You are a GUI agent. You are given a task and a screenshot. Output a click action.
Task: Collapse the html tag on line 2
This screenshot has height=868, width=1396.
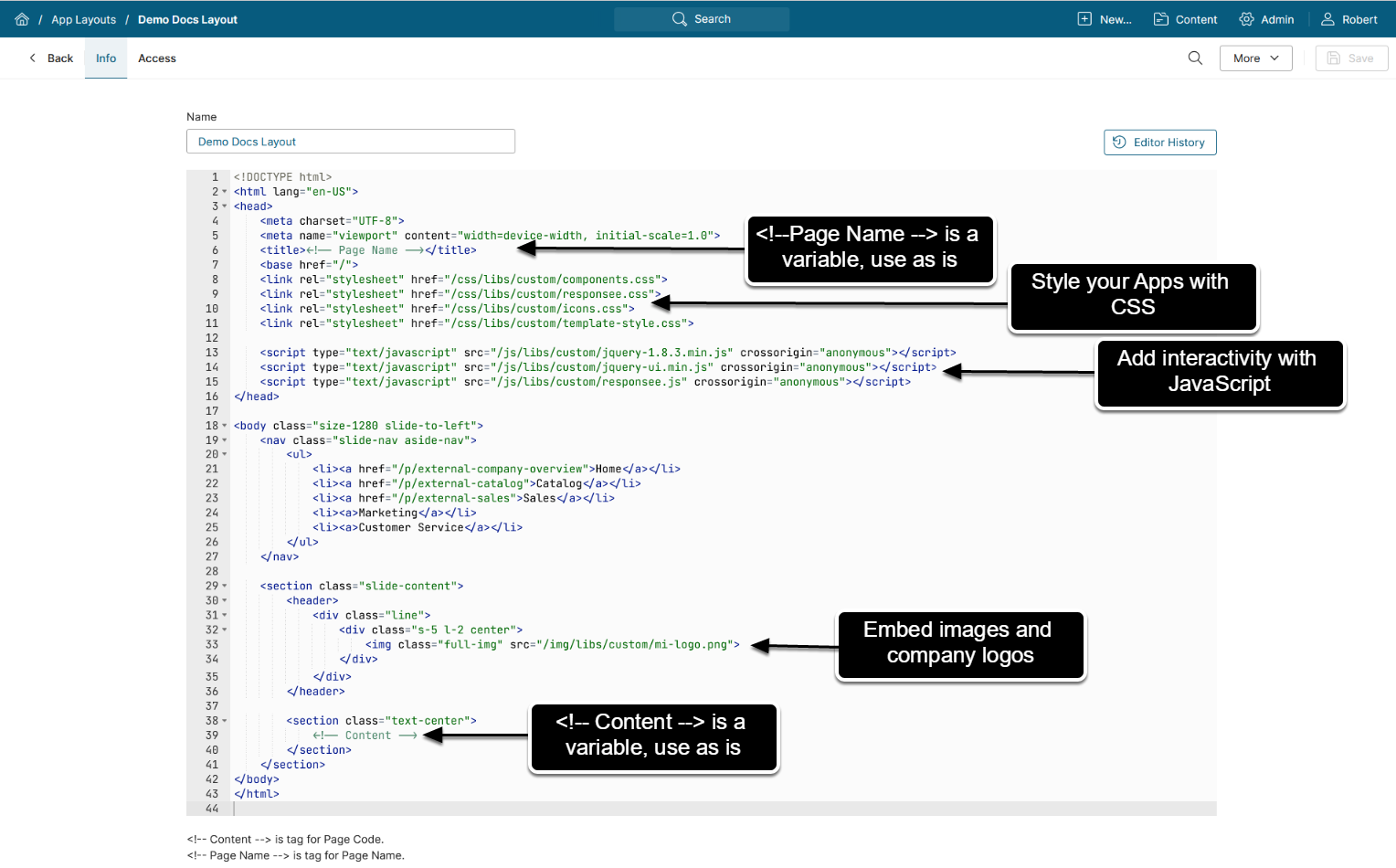(x=225, y=192)
